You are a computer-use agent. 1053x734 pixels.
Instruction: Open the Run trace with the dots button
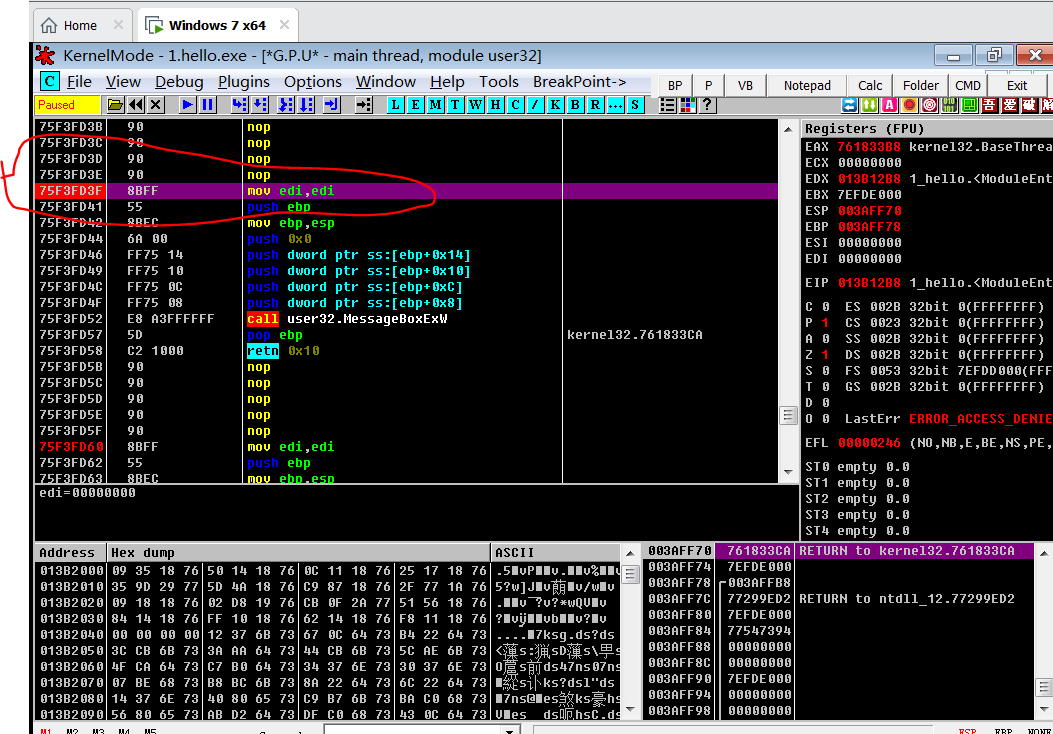coord(615,105)
